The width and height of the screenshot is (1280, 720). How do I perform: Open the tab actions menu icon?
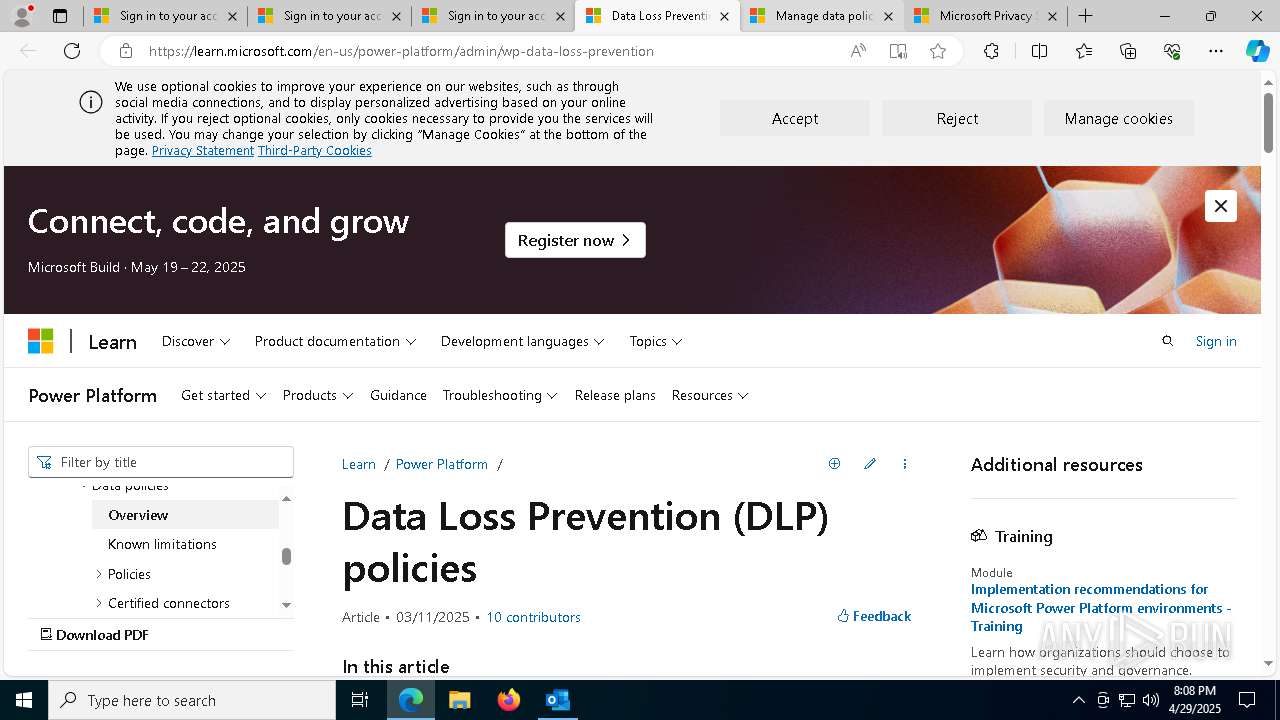coord(60,16)
